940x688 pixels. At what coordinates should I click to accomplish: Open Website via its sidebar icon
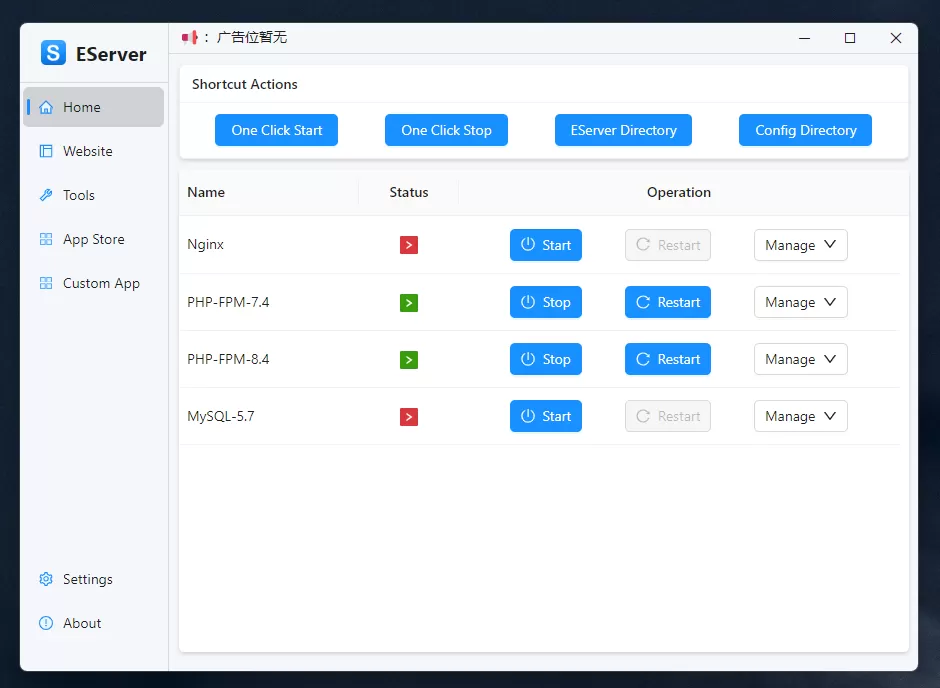click(x=44, y=151)
